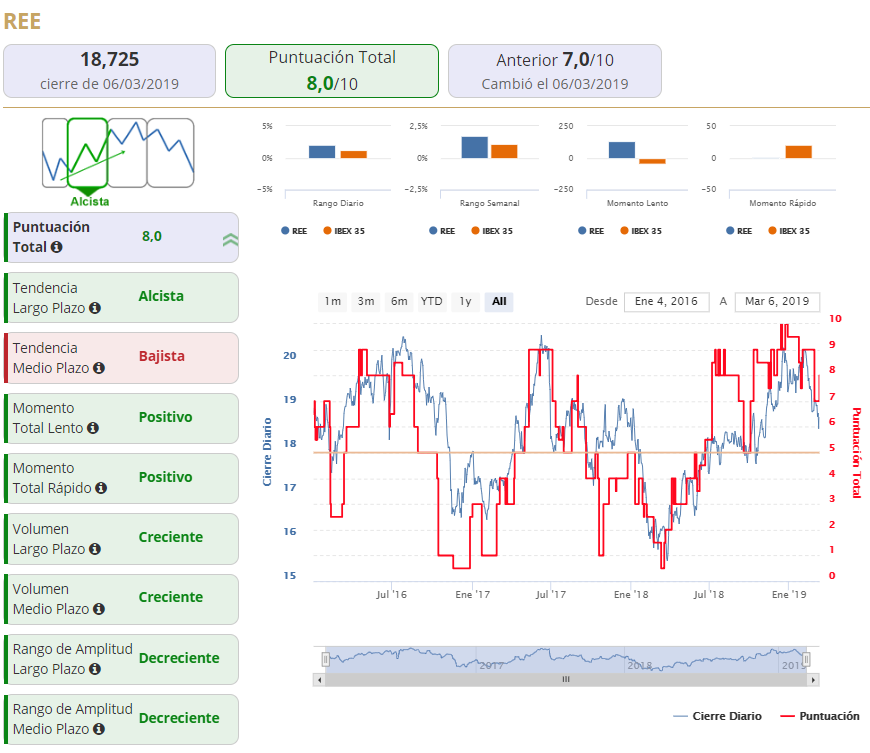Click info icon for Volumen Largo Plazo
The width and height of the screenshot is (870, 753).
95,549
